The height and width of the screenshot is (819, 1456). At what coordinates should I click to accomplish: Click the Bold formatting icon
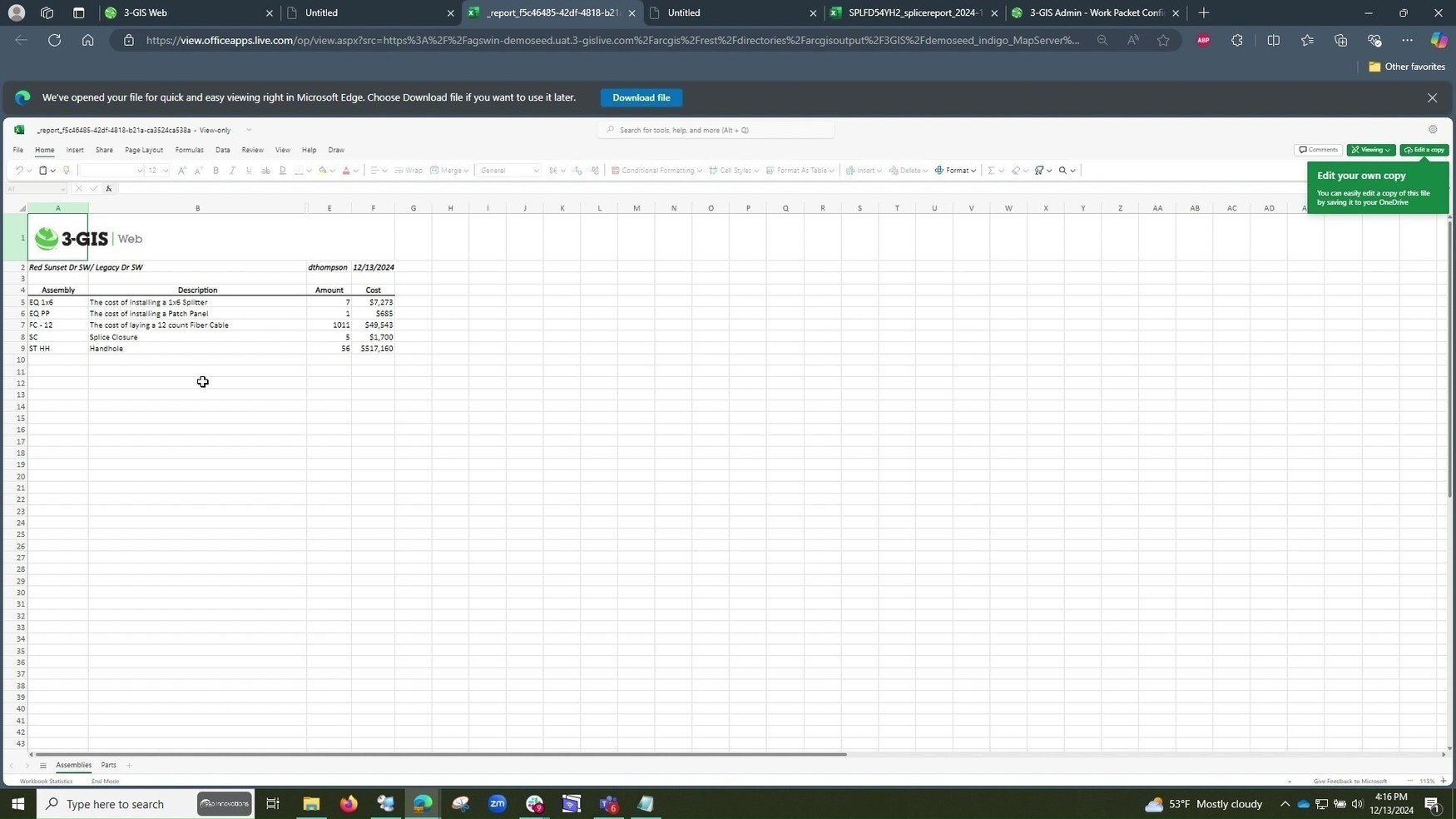pos(215,171)
